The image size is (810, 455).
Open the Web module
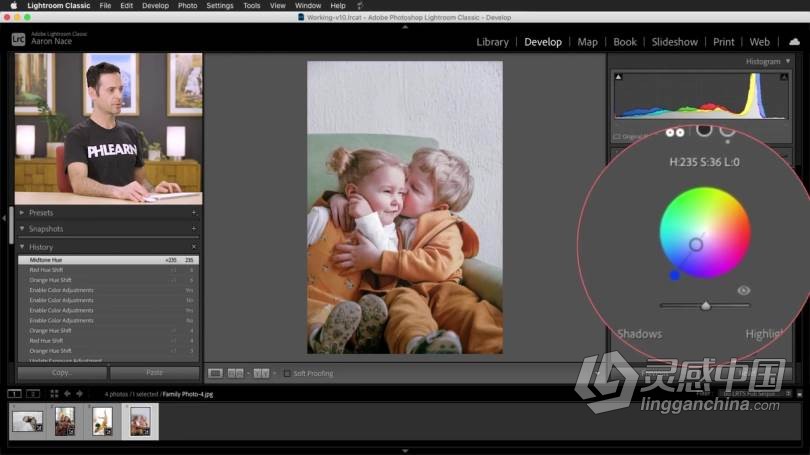(x=759, y=42)
